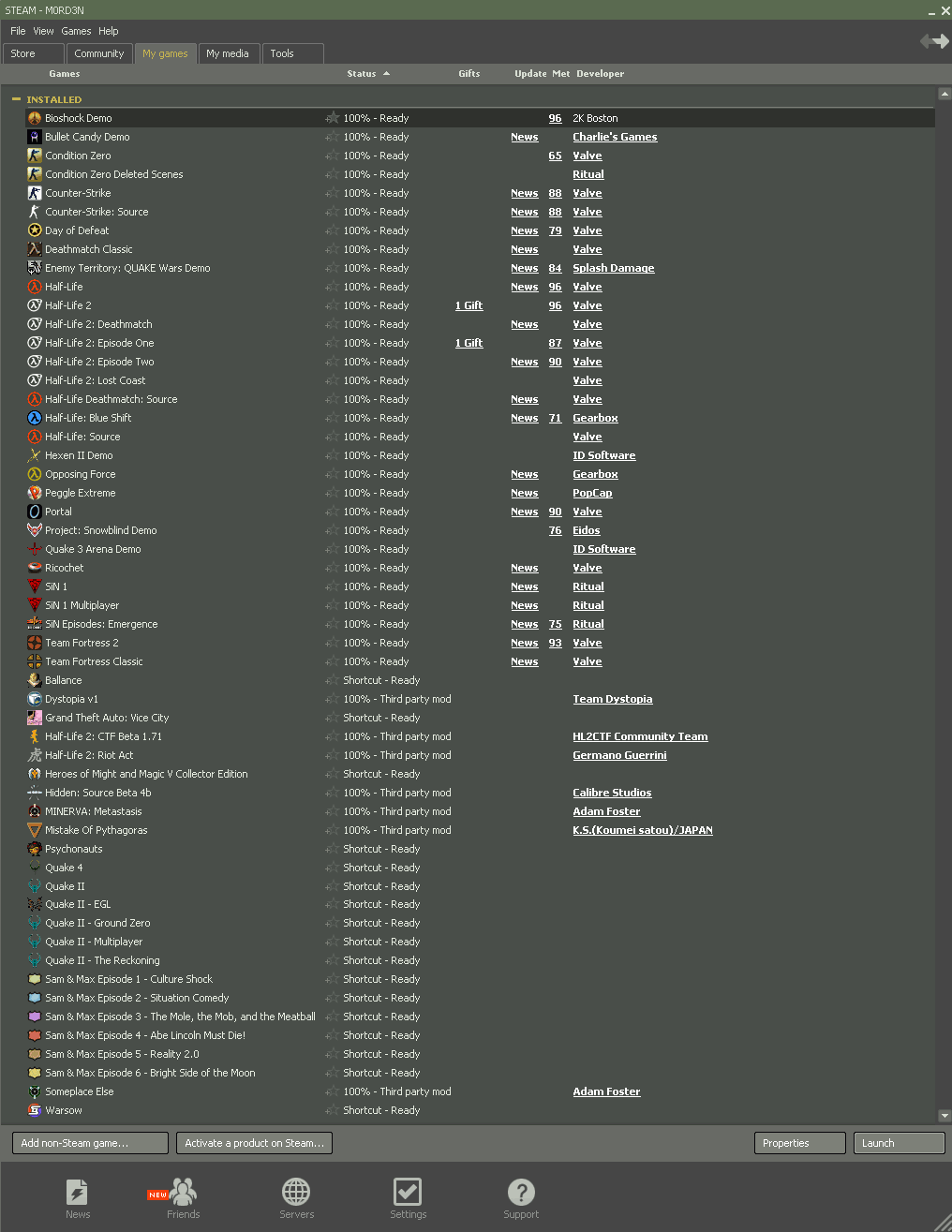Sort list by the Status column header
The image size is (952, 1232).
tap(362, 74)
